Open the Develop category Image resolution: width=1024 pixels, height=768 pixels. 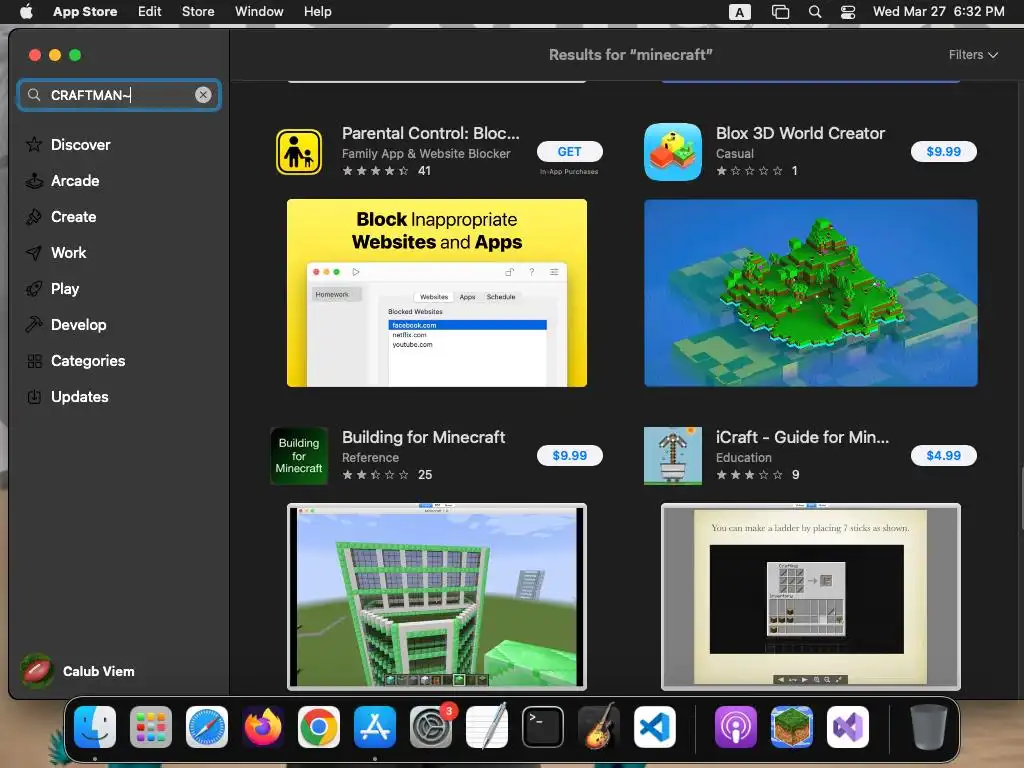(x=65, y=325)
